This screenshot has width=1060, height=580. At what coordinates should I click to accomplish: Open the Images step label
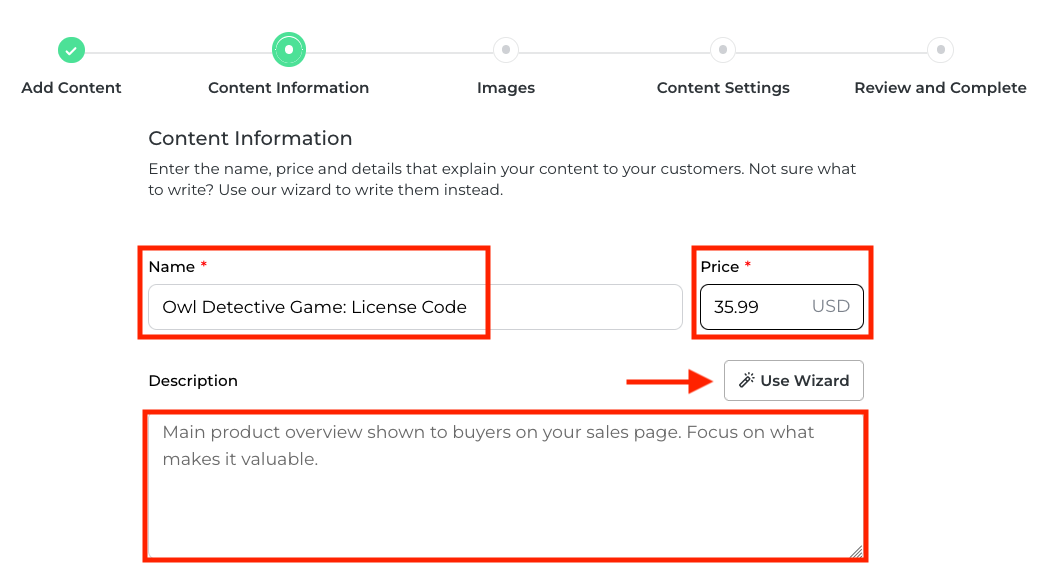(x=506, y=88)
